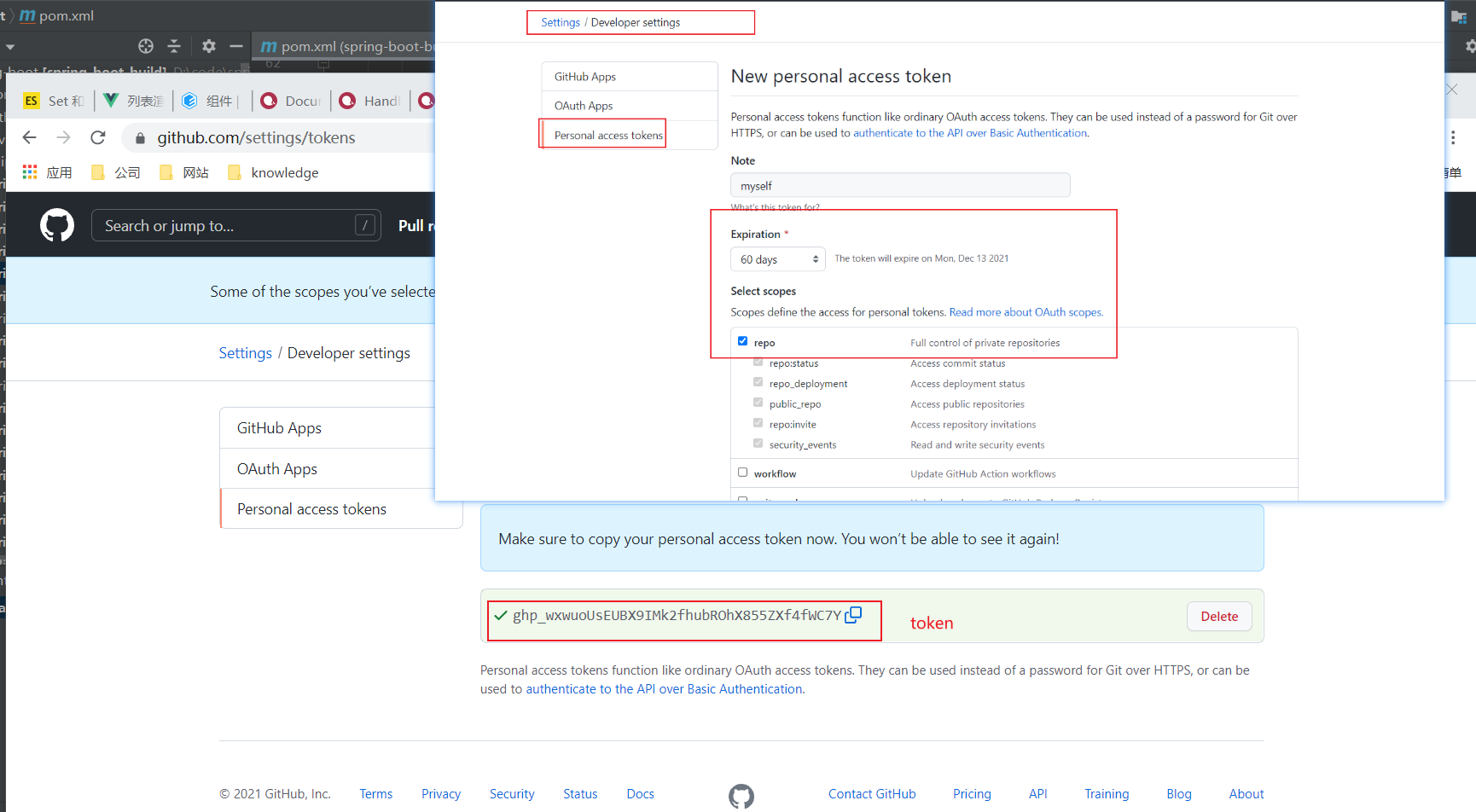Switch to the Handl browser tab
This screenshot has height=812, width=1476.
[x=369, y=101]
